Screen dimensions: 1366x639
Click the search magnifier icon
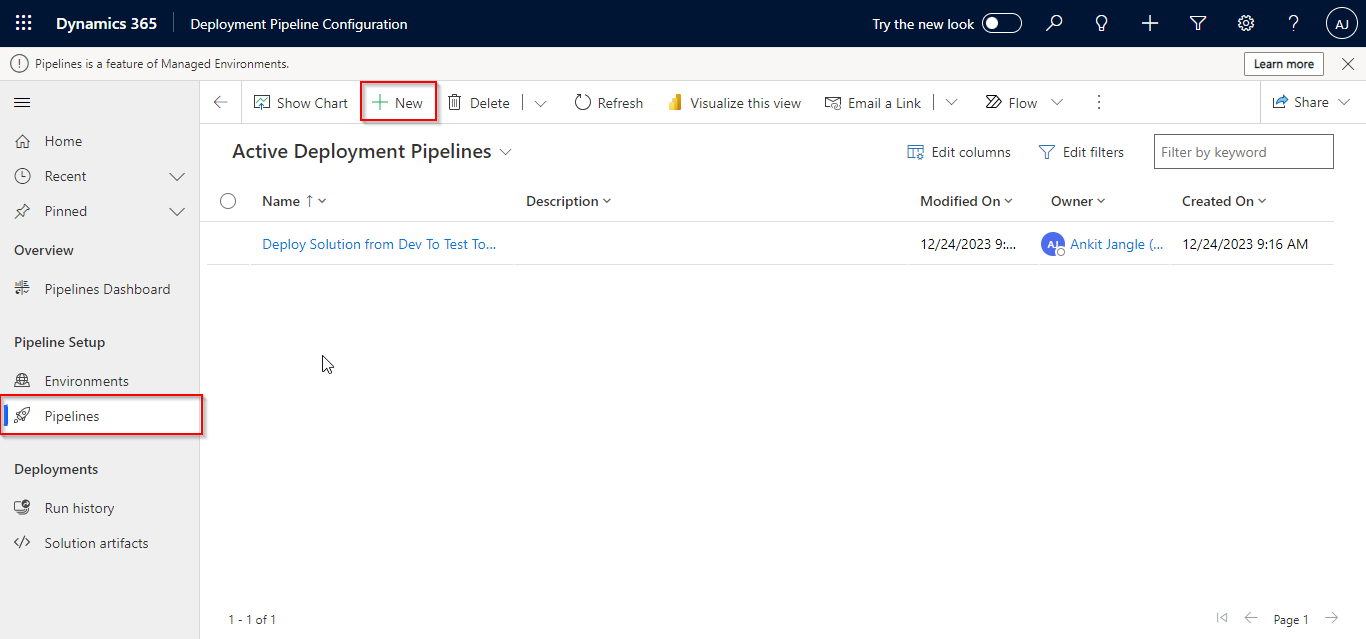click(x=1054, y=24)
